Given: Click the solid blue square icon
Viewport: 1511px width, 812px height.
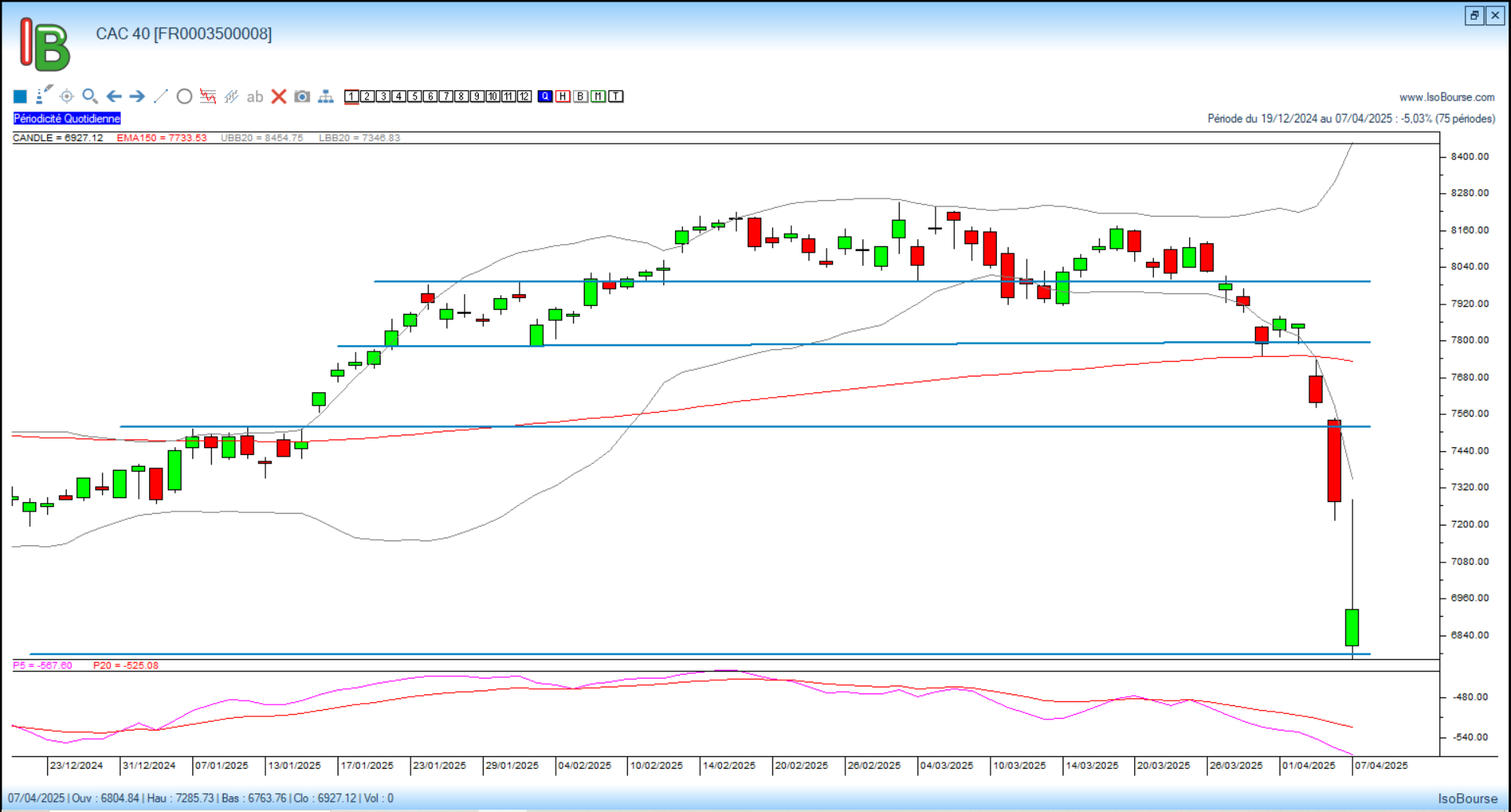Looking at the screenshot, I should click(20, 96).
